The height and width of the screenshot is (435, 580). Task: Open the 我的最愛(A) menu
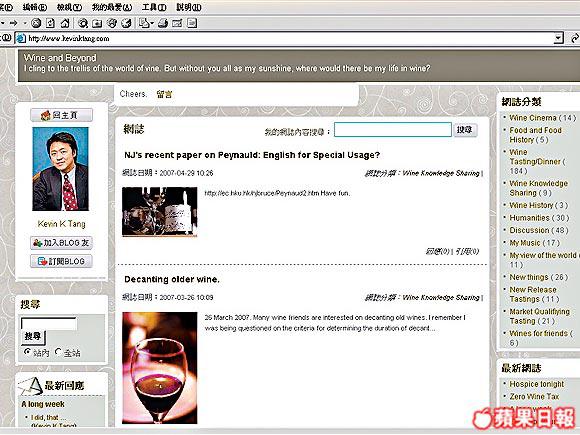[112, 7]
